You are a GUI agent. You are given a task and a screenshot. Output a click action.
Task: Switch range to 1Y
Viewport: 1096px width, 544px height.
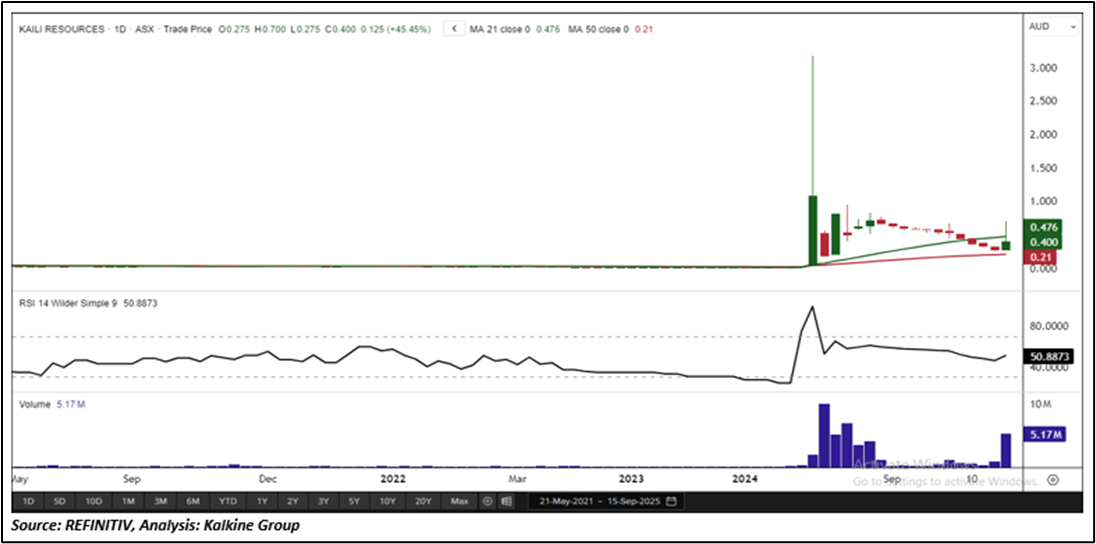click(x=261, y=501)
